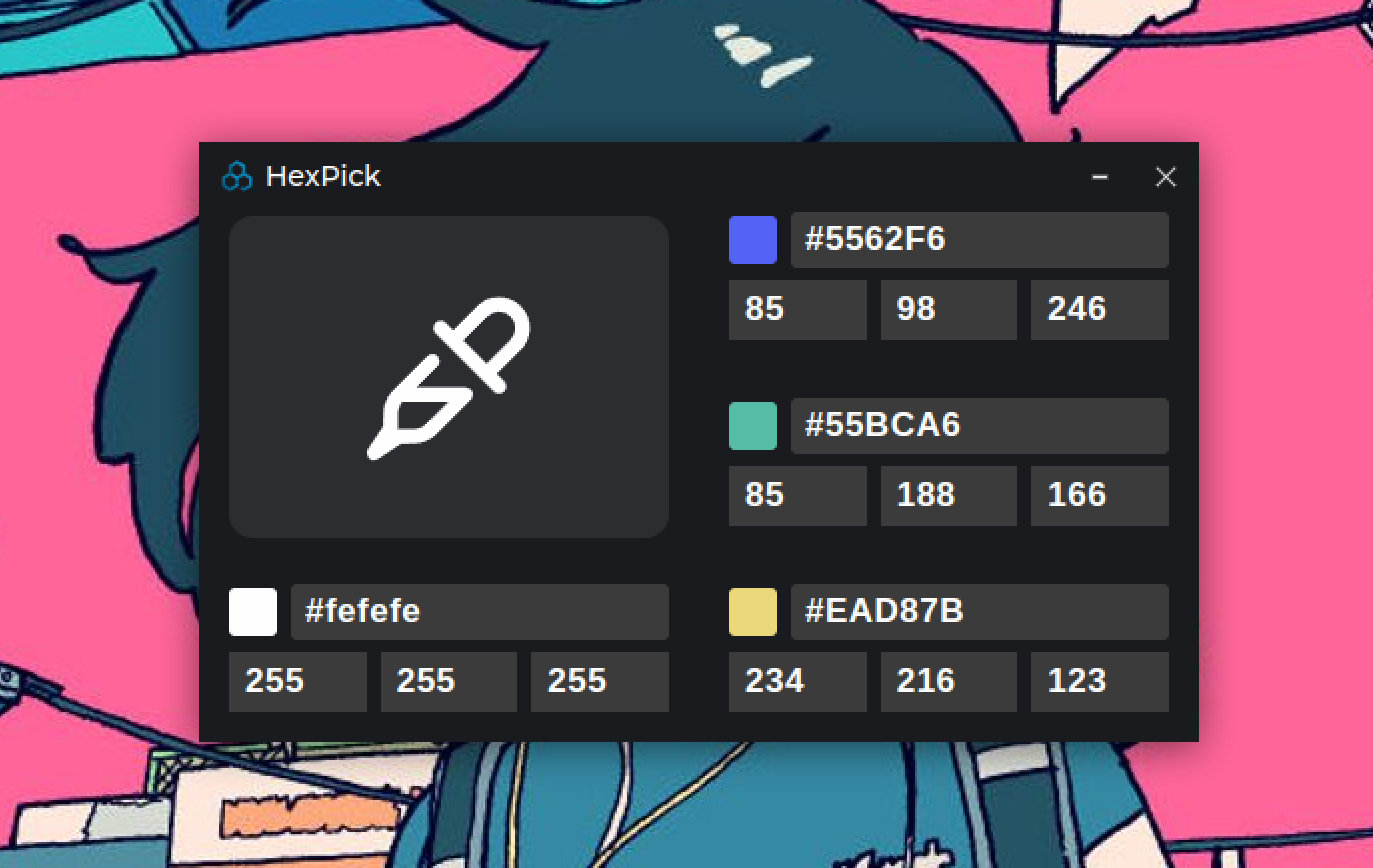Click a 255 value under the white swatch

297,681
